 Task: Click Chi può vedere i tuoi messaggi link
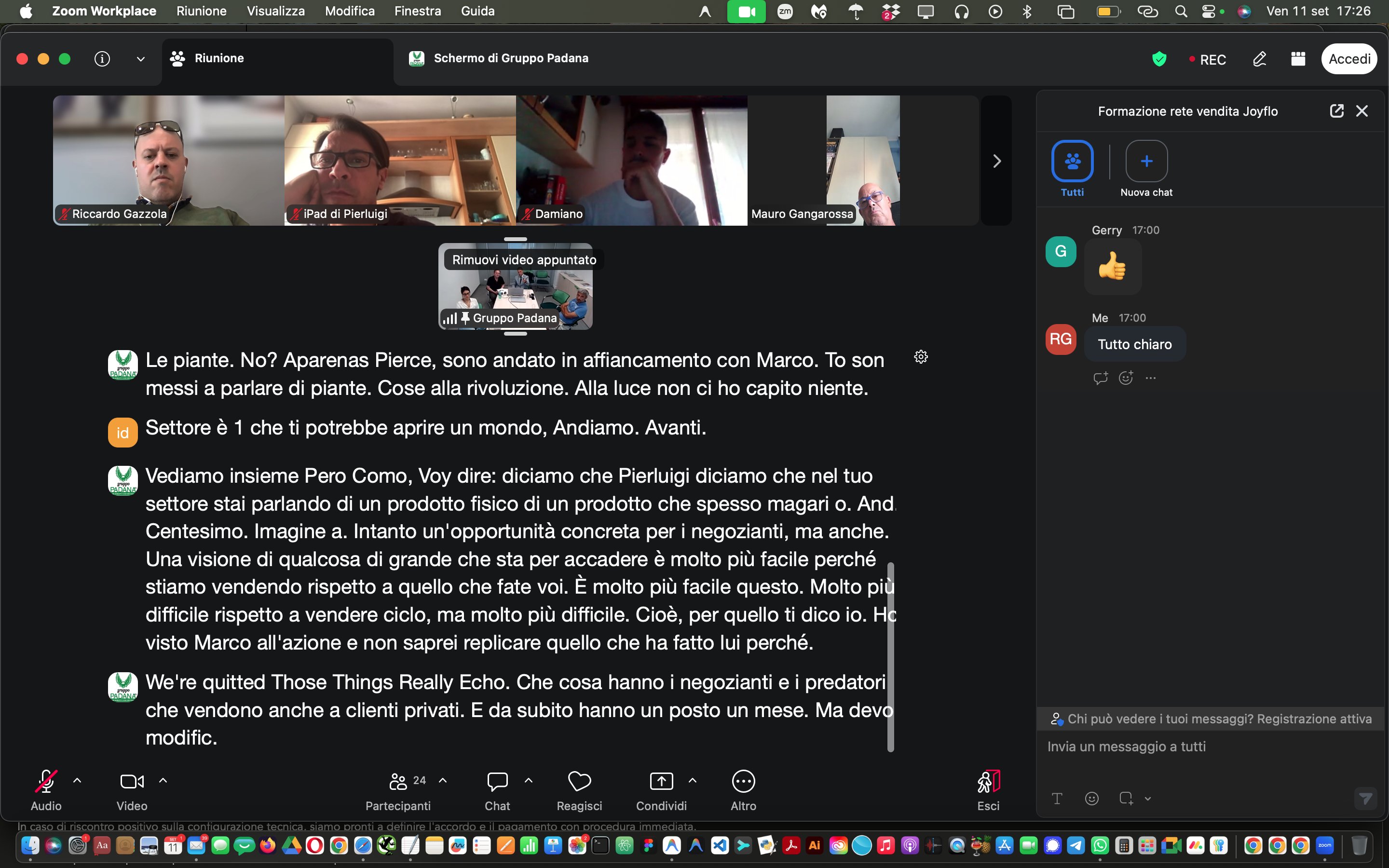pyautogui.click(x=1161, y=719)
